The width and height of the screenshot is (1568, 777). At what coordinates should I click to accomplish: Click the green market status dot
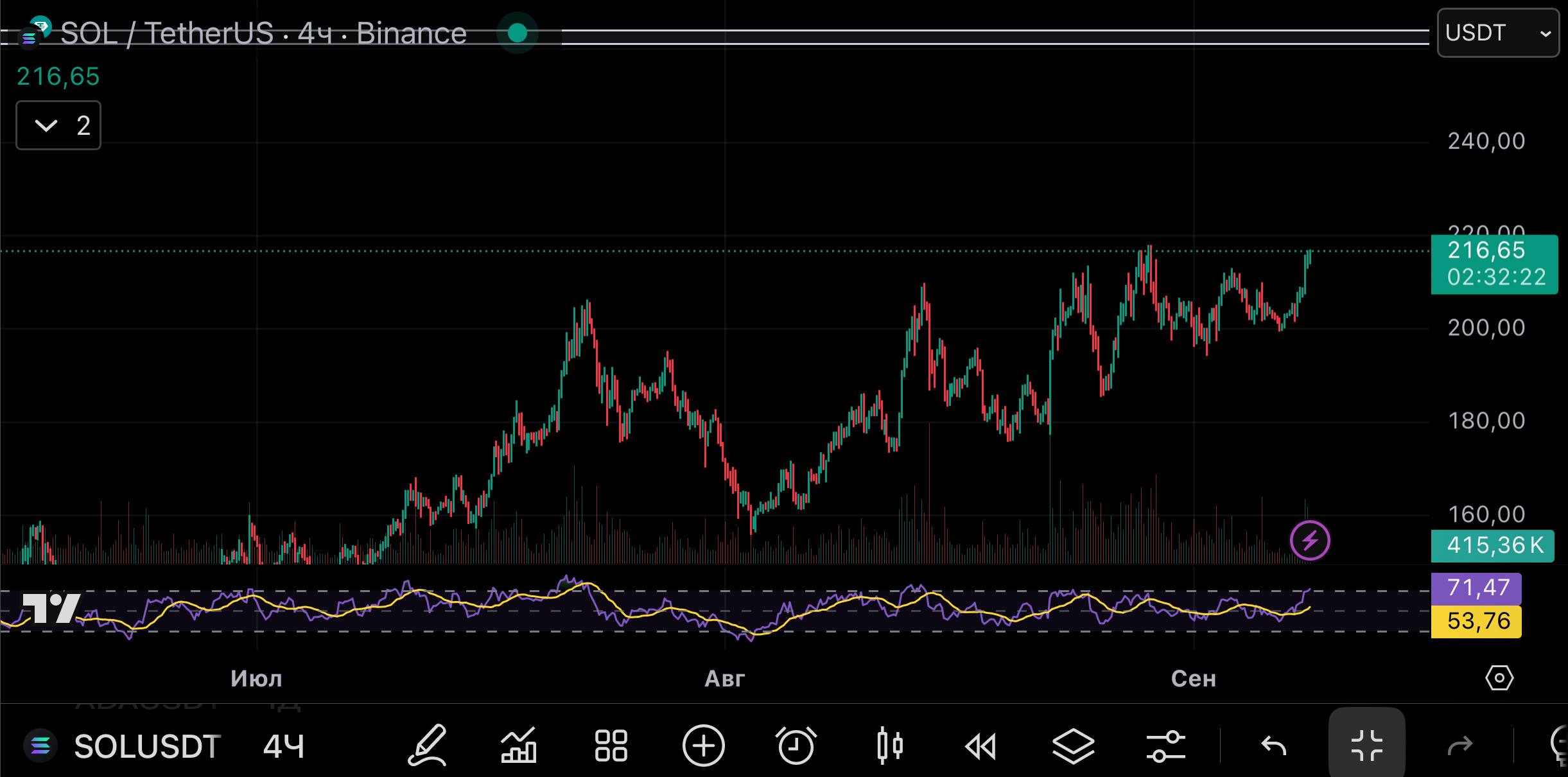[518, 33]
